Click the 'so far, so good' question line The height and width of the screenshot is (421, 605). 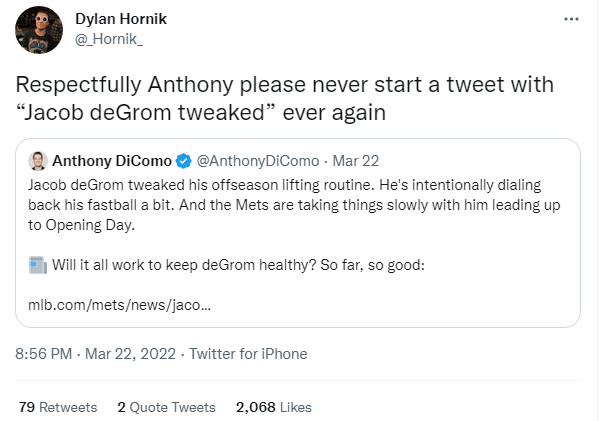248,265
